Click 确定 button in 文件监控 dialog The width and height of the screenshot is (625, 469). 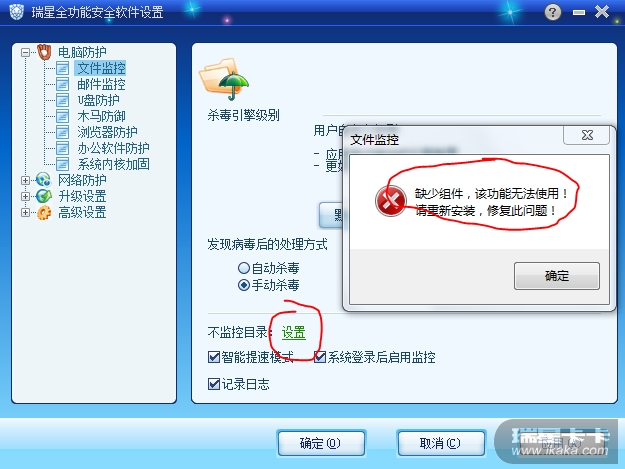click(x=556, y=276)
